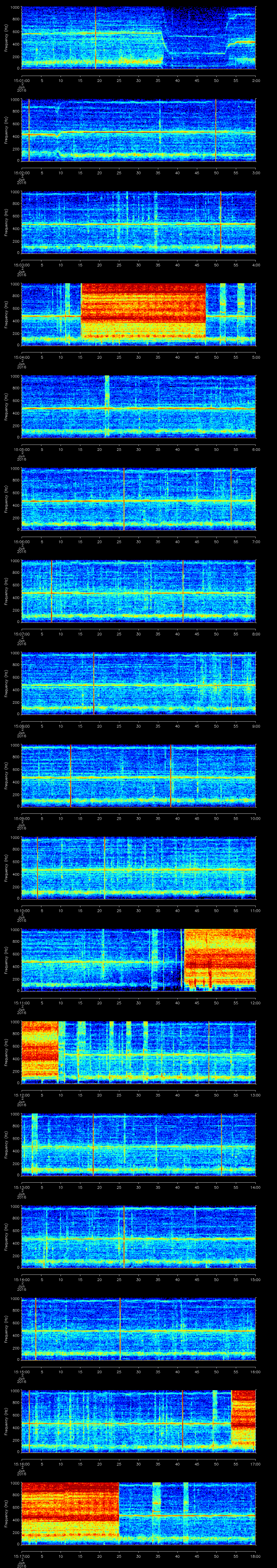Screen dimensions: 277x1568
Task: Select the vertical line near 21 seconds in the 15:10:00 panel
Action: [105, 868]
